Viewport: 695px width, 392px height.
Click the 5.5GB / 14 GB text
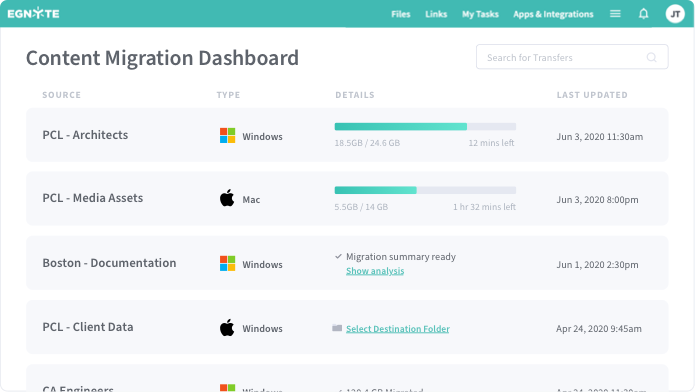tap(361, 207)
